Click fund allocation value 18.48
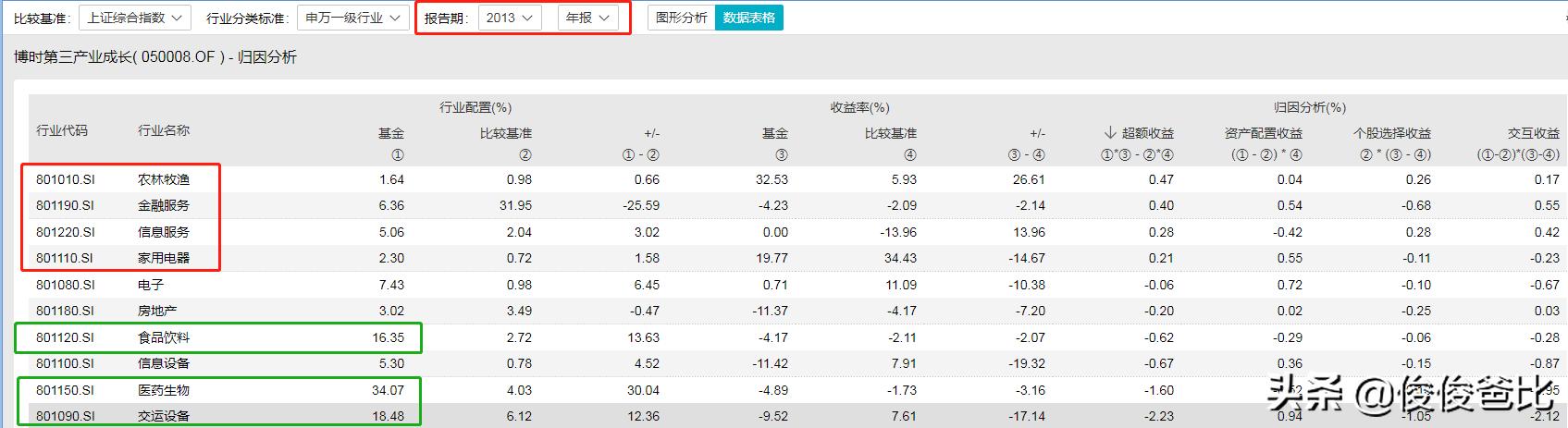This screenshot has width=1568, height=428. (x=389, y=416)
